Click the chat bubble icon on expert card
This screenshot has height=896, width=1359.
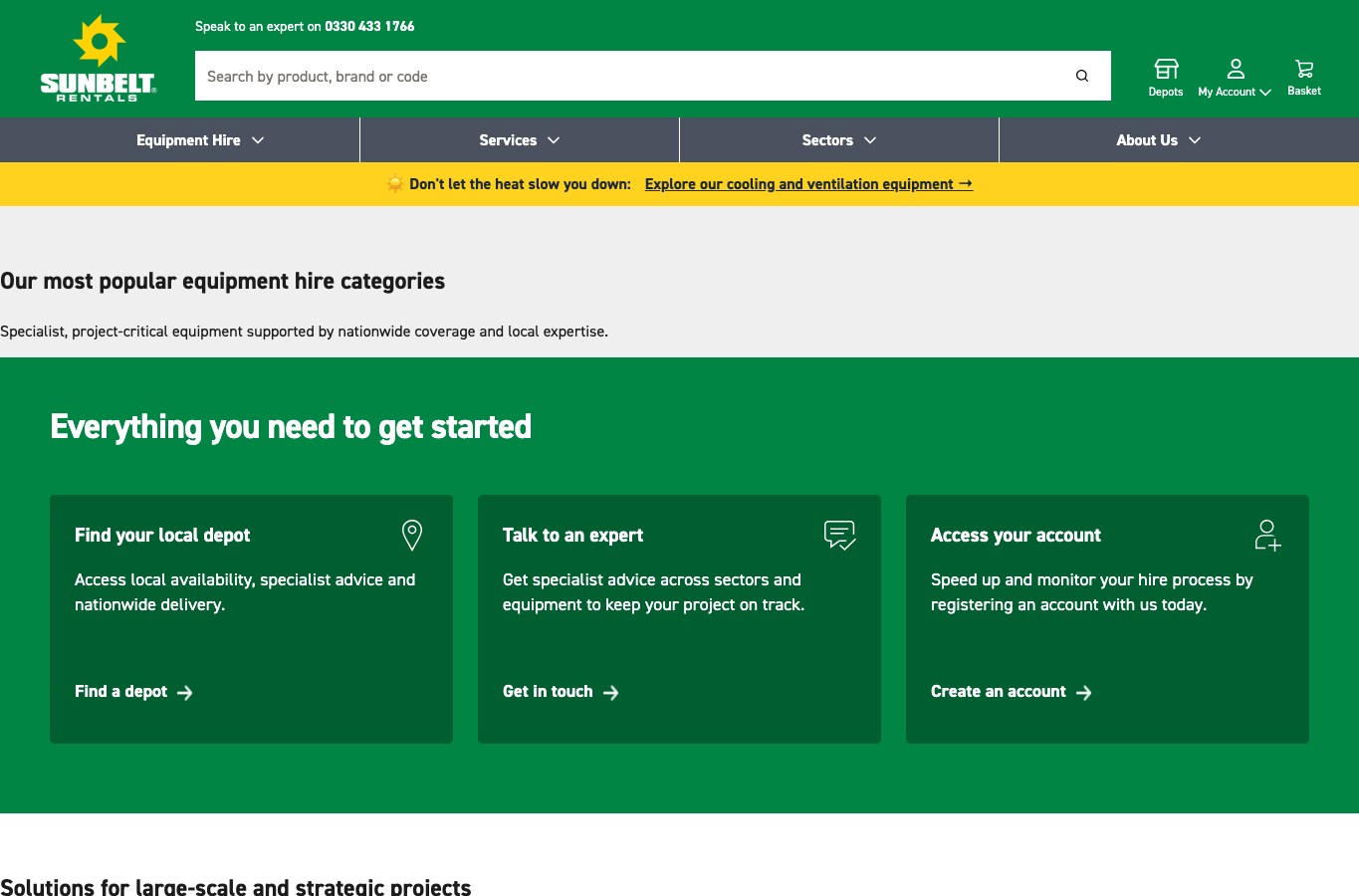(840, 535)
